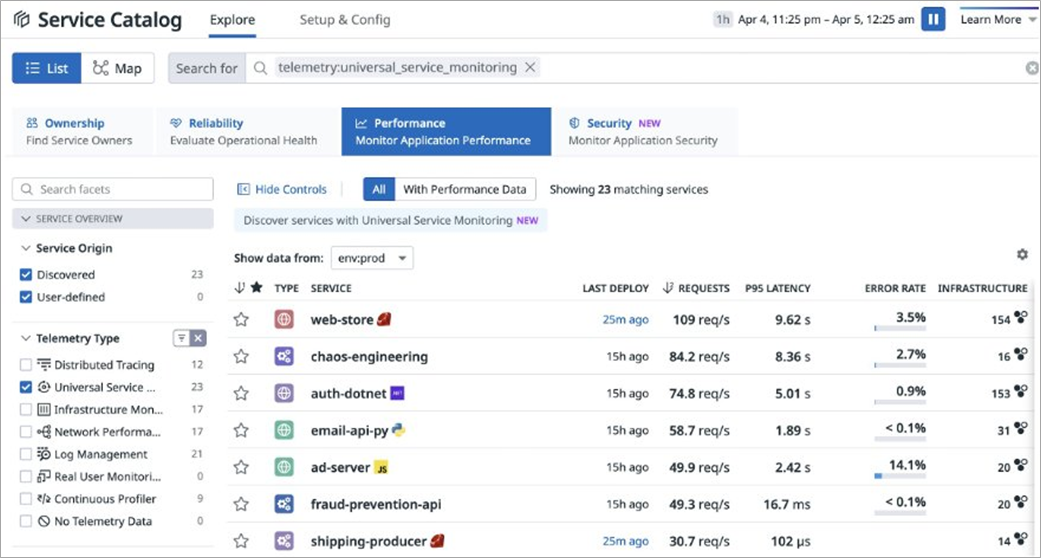Clear the telemetry type filter
Screen dimensions: 1041x558
coord(198,339)
